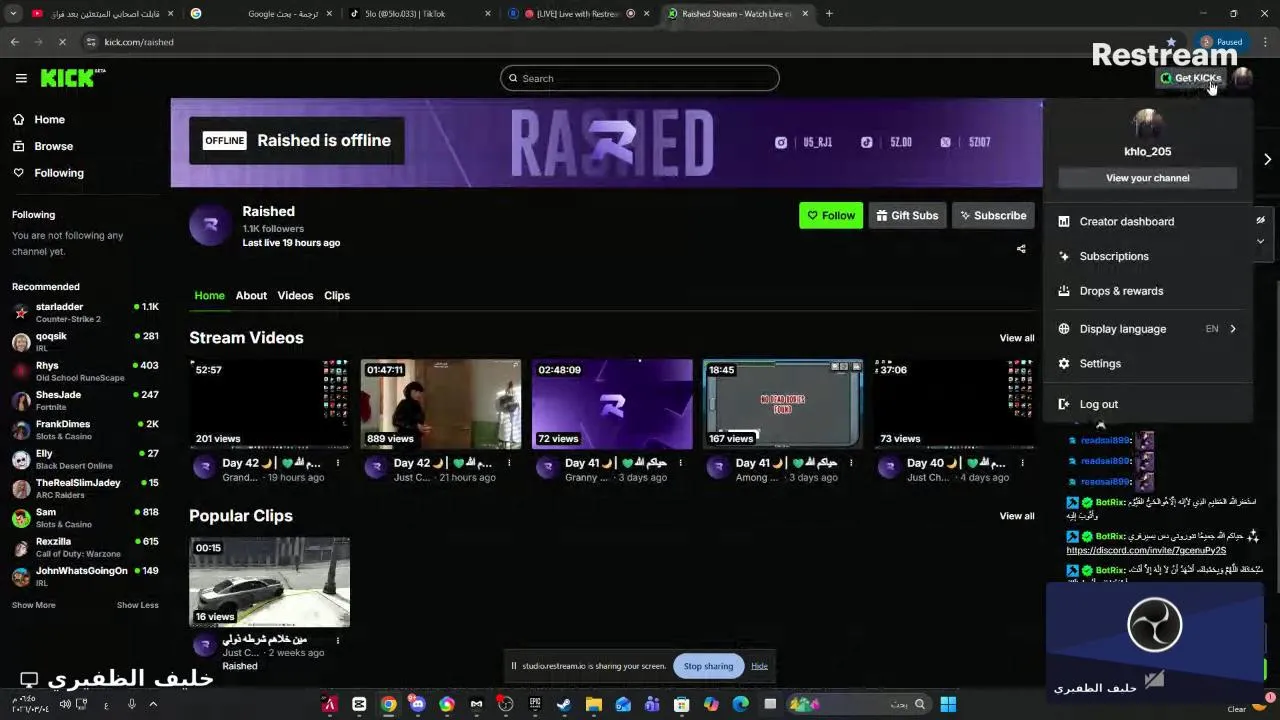Open recommended channel FrankDimes
The height and width of the screenshot is (720, 1280).
pos(85,430)
